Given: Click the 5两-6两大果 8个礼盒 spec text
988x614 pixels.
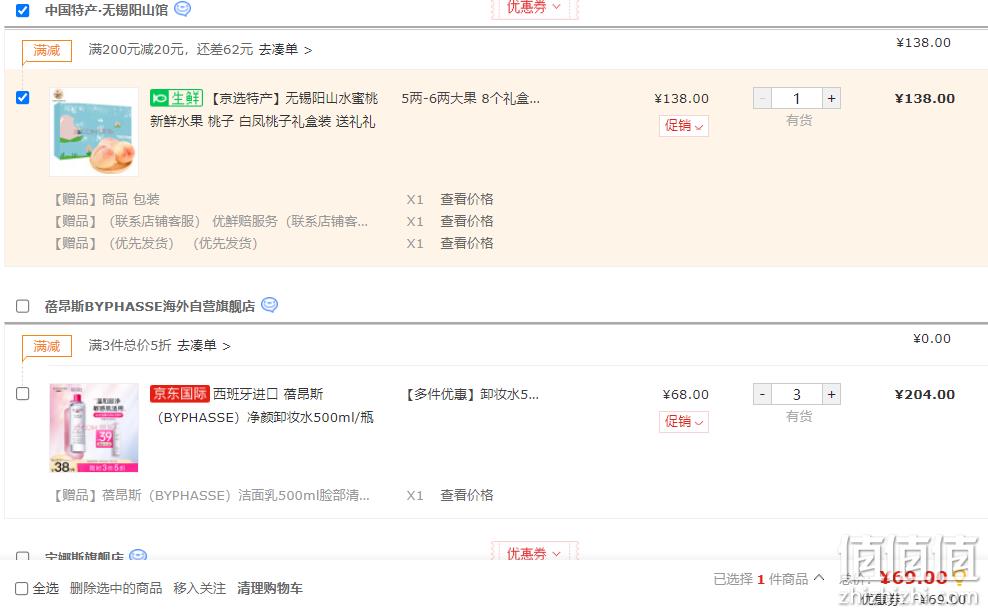Looking at the screenshot, I should click(x=471, y=98).
